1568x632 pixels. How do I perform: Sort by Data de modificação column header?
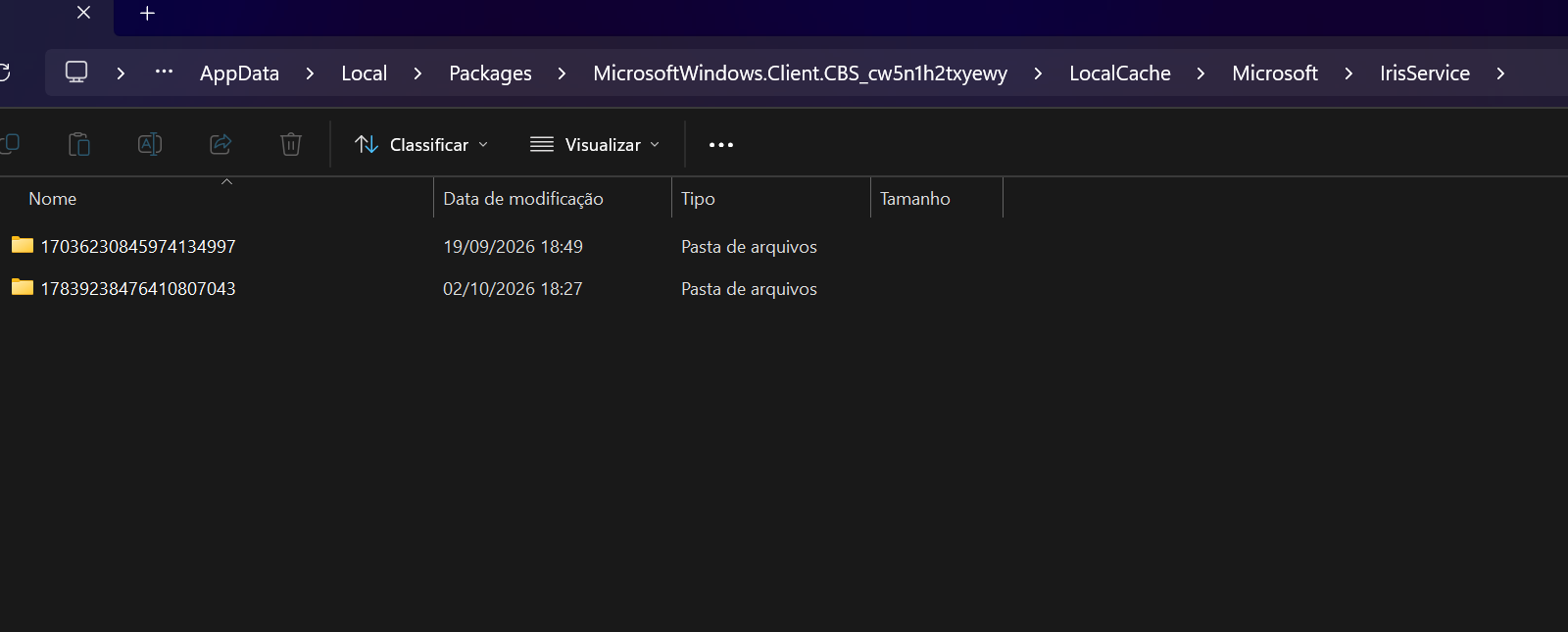tap(553, 199)
